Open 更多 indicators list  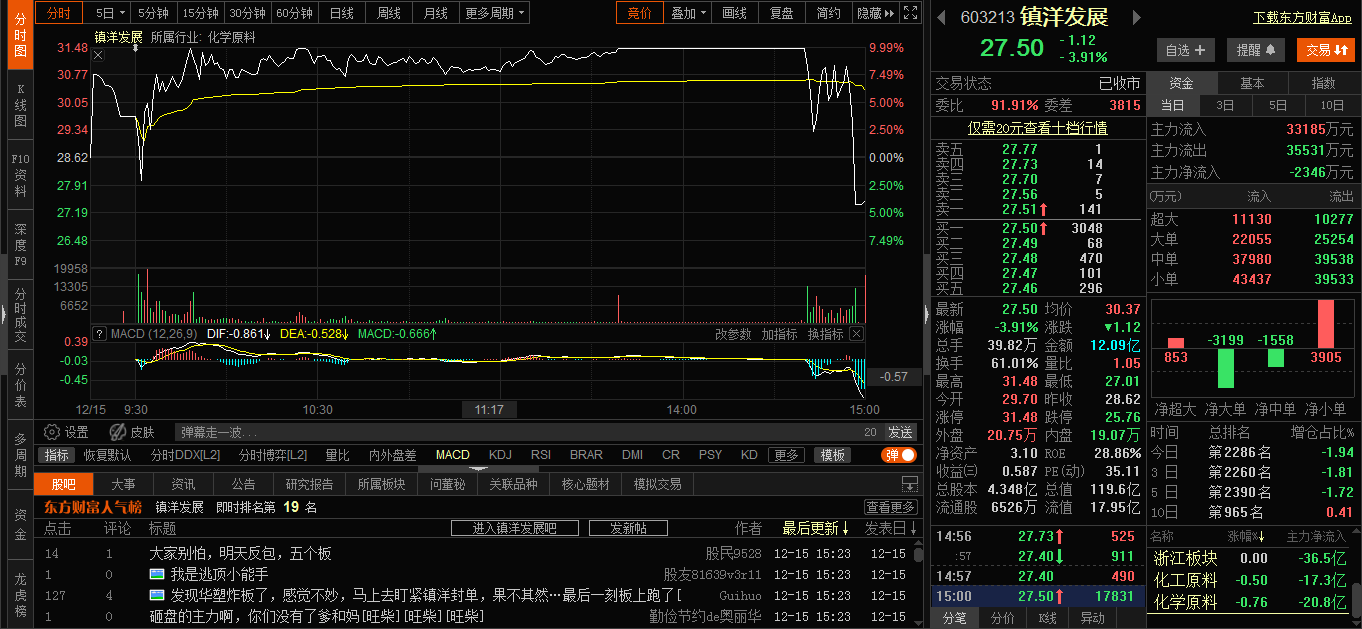coord(786,455)
